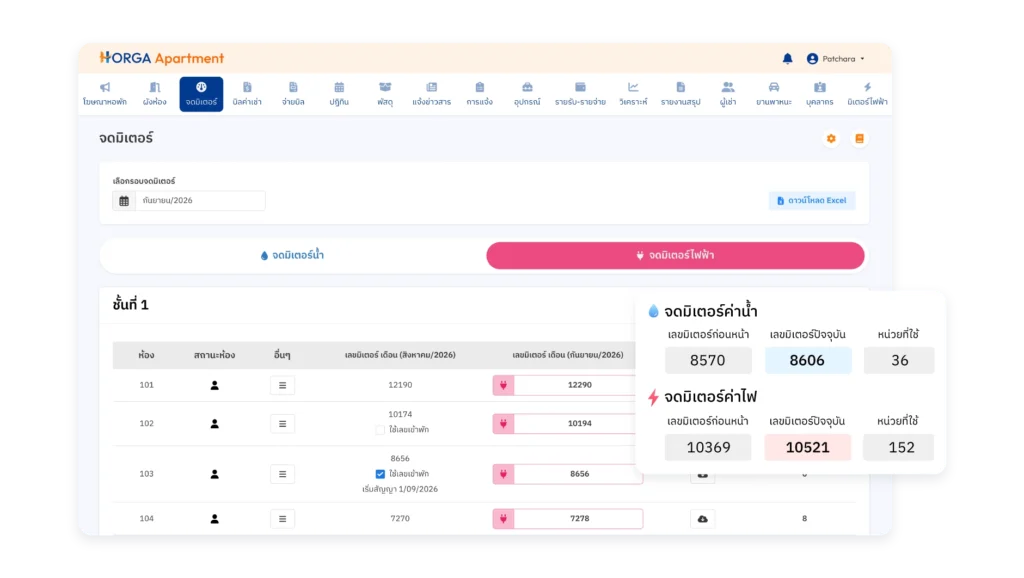Click the สถานะห้อง column header
1024x578 pixels.
click(214, 355)
